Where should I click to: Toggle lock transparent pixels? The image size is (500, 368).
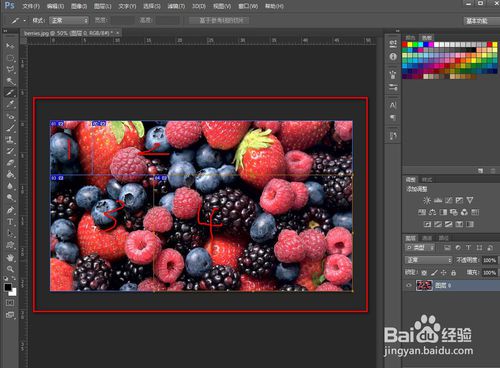(x=424, y=273)
